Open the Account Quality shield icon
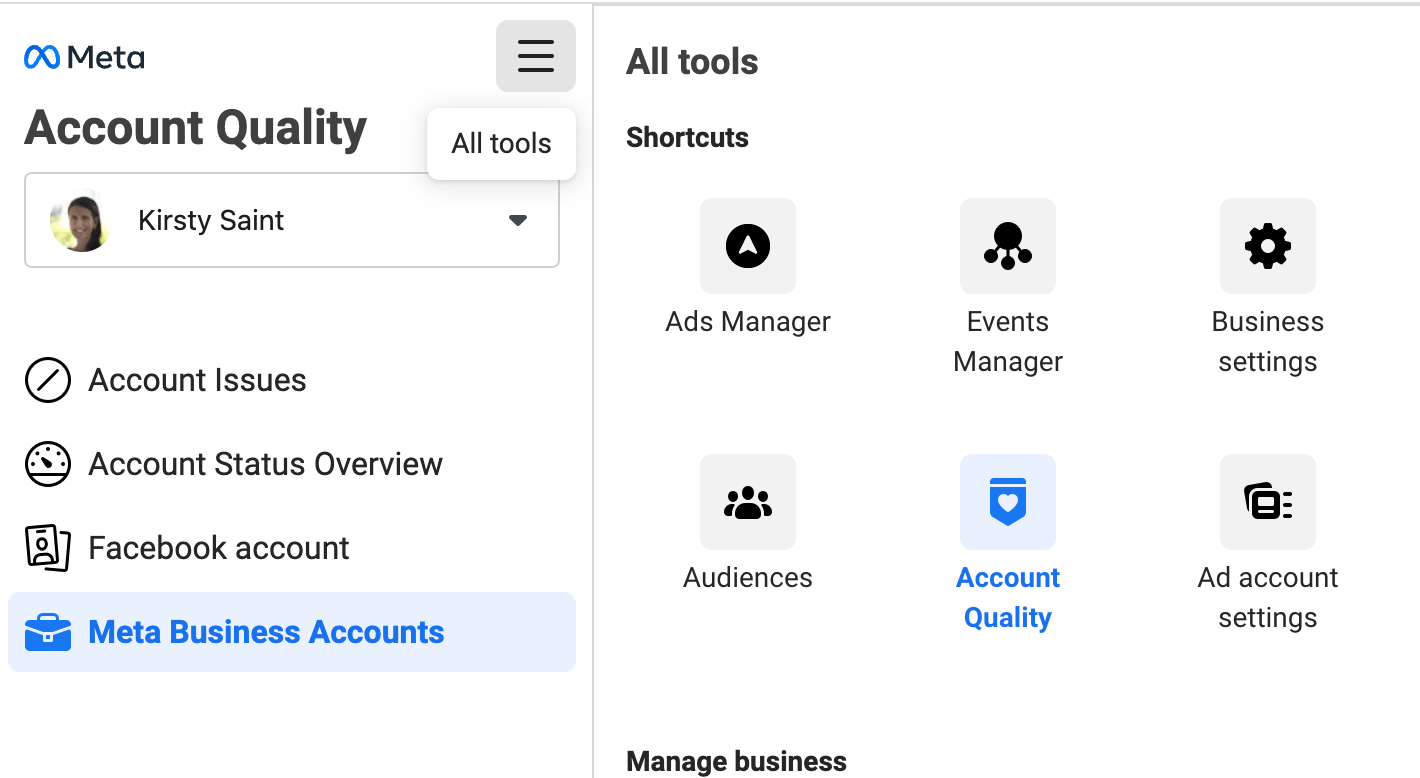This screenshot has width=1420, height=778. point(1007,502)
